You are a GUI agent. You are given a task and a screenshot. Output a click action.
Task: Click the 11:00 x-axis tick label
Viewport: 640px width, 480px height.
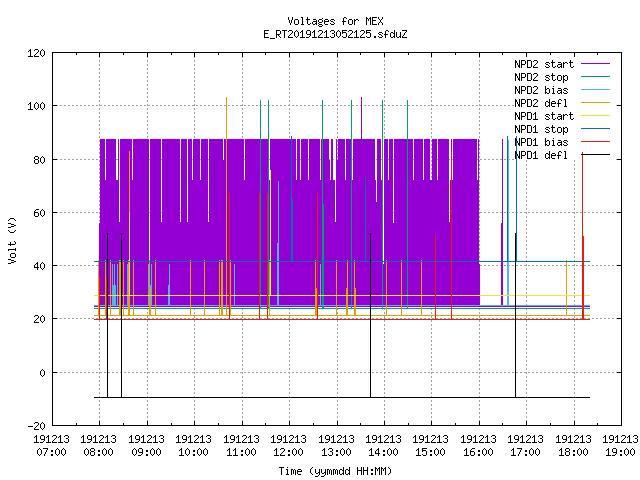[242, 452]
